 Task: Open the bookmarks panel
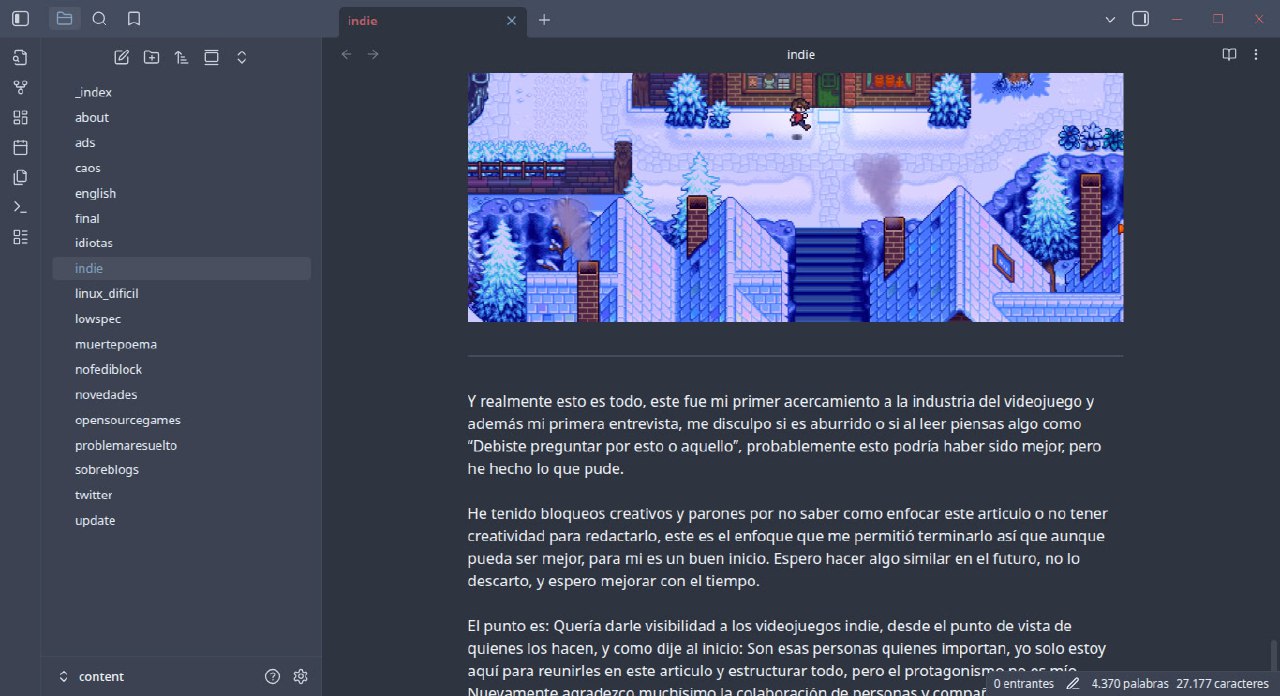(134, 19)
